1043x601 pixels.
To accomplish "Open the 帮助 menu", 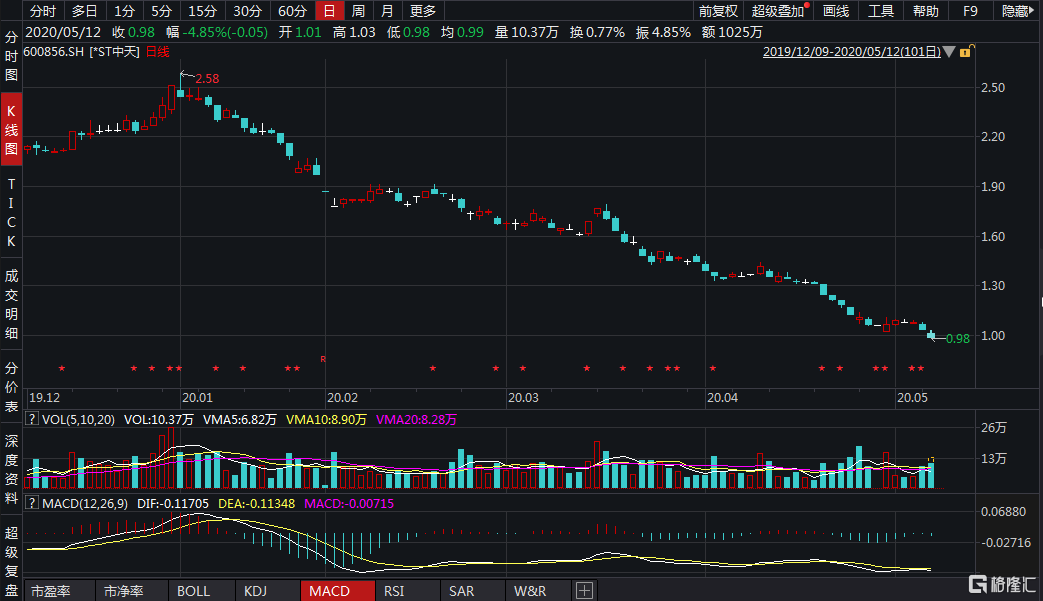I will [925, 11].
